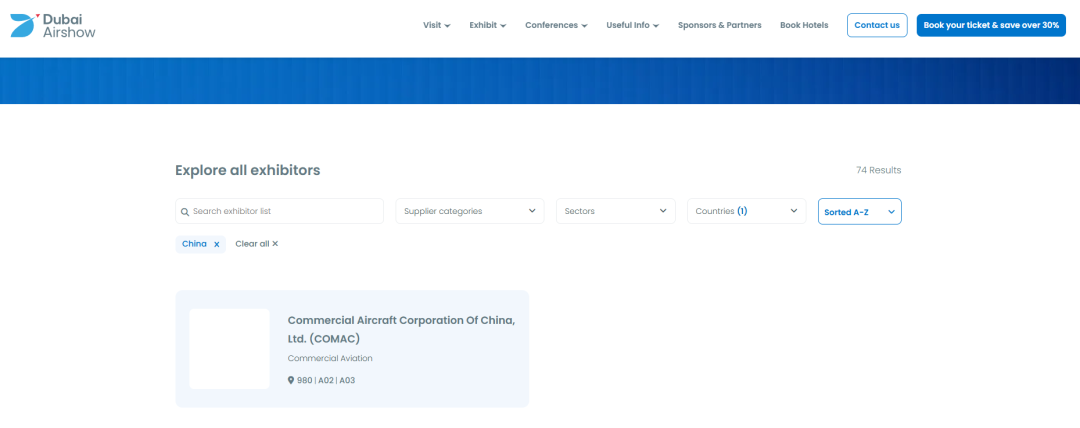The width and height of the screenshot is (1080, 428).
Task: Click the Explore all exhibitors heading
Action: pyautogui.click(x=248, y=170)
